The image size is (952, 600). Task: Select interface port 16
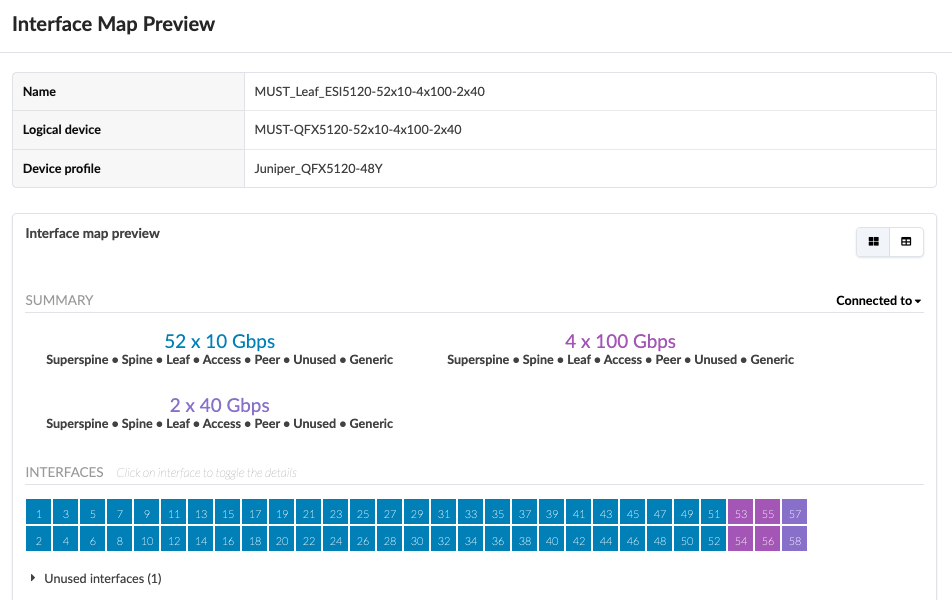click(x=228, y=539)
